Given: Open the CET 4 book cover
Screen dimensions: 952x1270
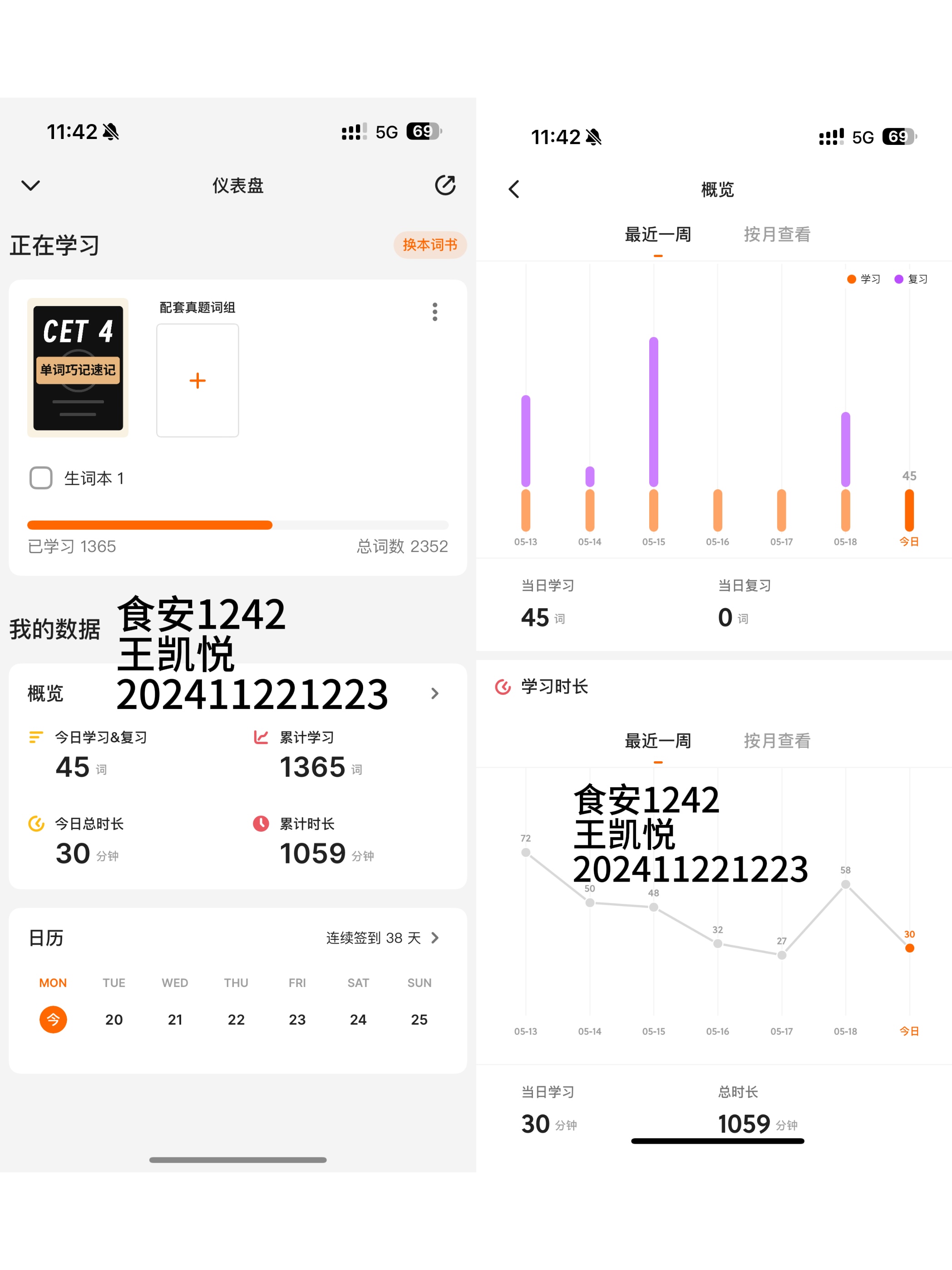Looking at the screenshot, I should [x=78, y=367].
